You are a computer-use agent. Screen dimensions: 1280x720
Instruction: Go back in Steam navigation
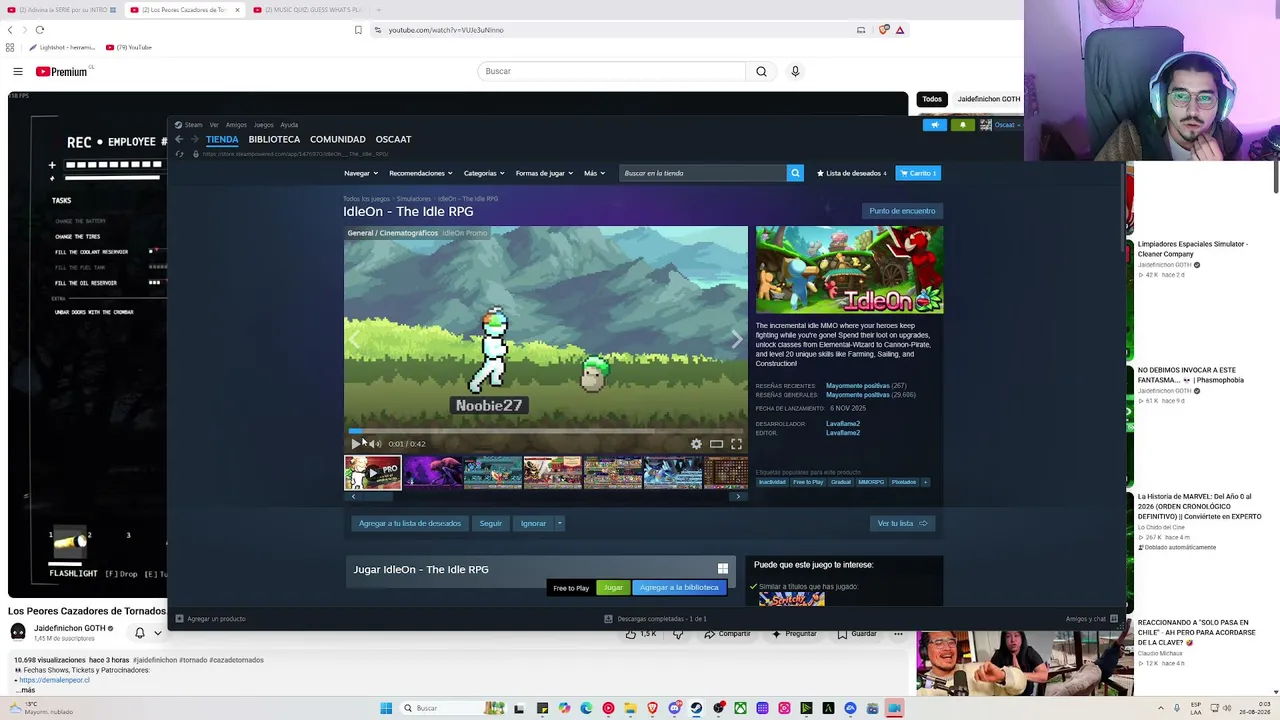[x=179, y=139]
